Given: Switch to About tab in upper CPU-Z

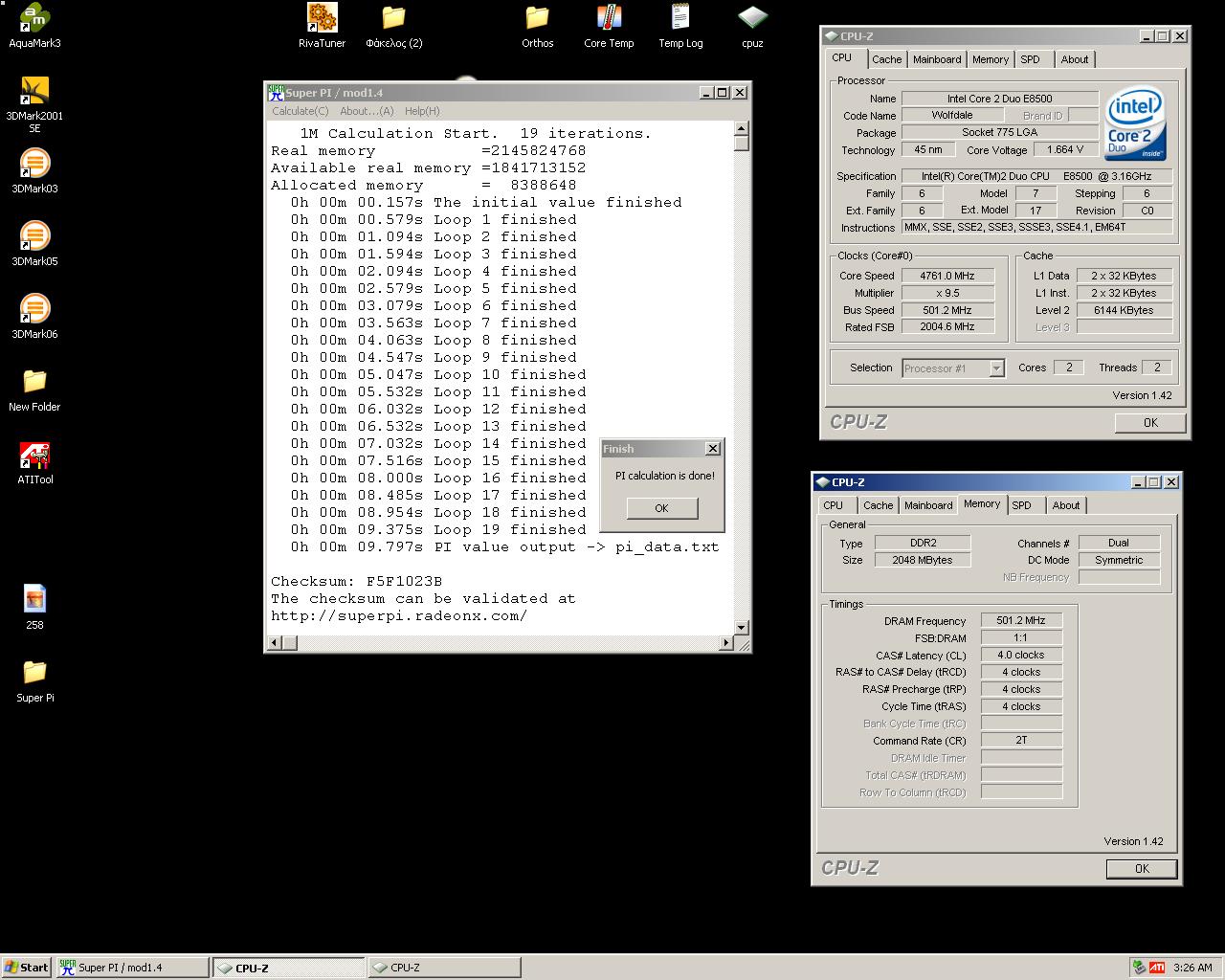Looking at the screenshot, I should coord(1075,59).
